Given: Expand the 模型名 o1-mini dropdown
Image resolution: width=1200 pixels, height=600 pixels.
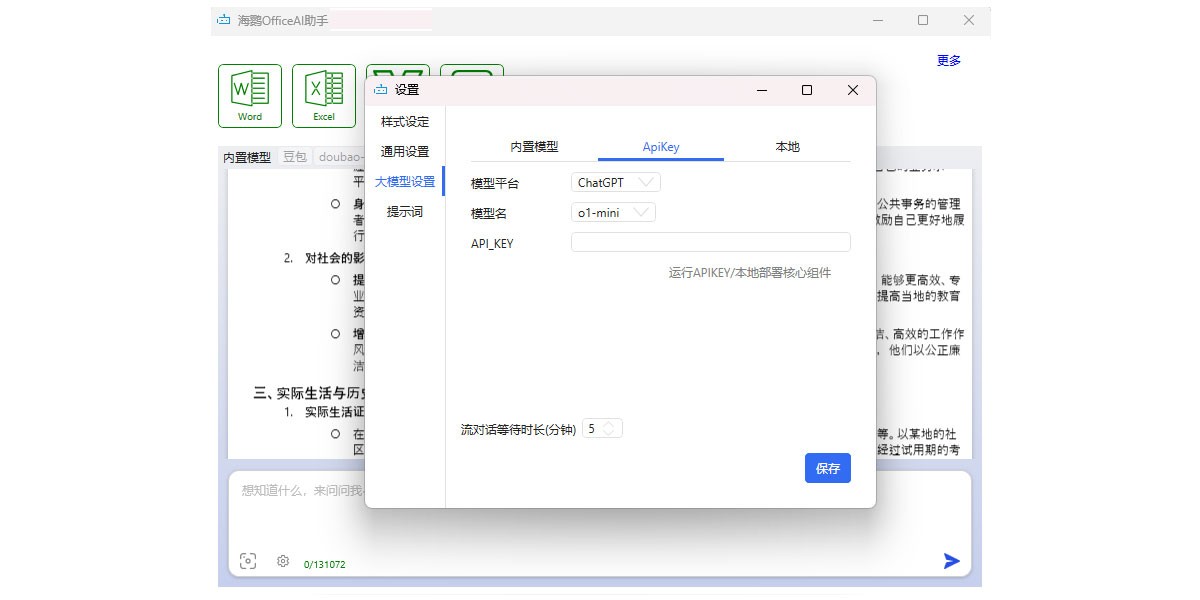Looking at the screenshot, I should pyautogui.click(x=613, y=212).
